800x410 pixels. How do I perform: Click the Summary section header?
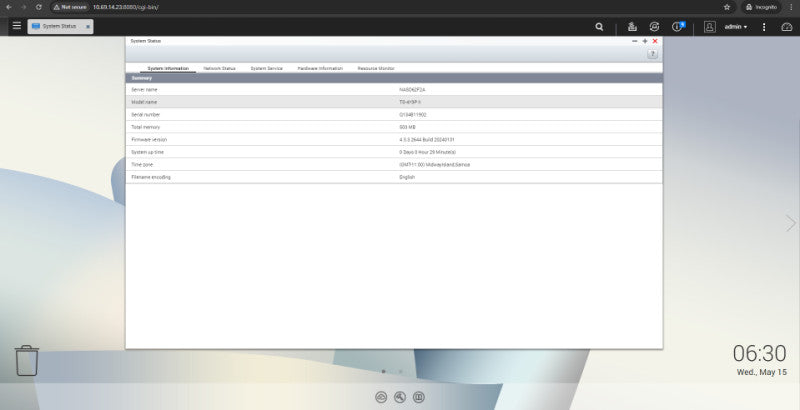[x=394, y=78]
